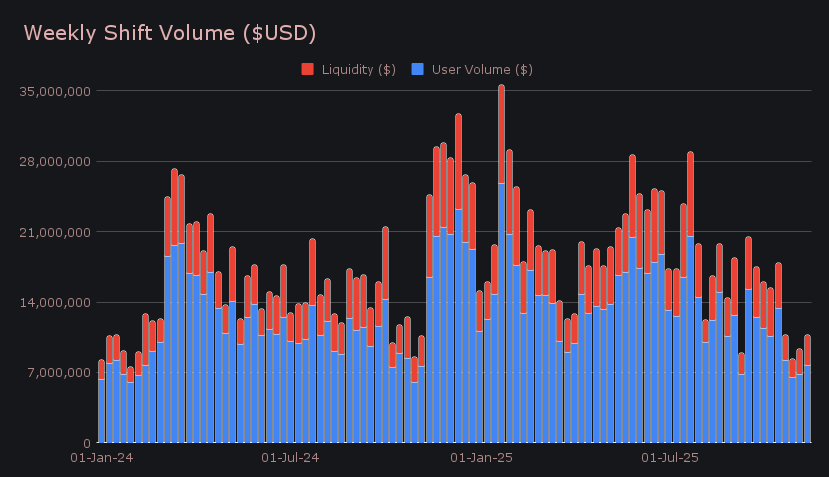Click the 01-Jan-24 x-axis label
Screen dimensions: 829x477
click(x=102, y=458)
